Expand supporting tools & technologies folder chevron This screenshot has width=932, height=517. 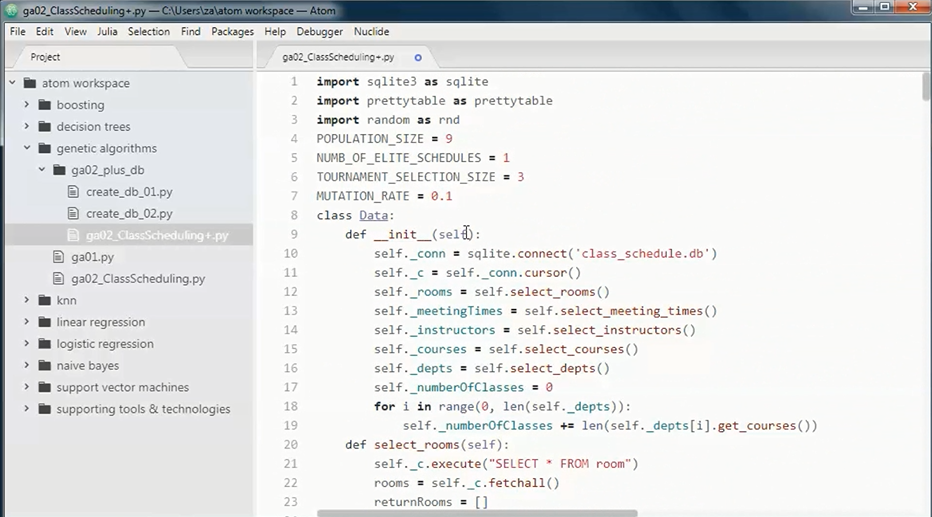point(27,409)
